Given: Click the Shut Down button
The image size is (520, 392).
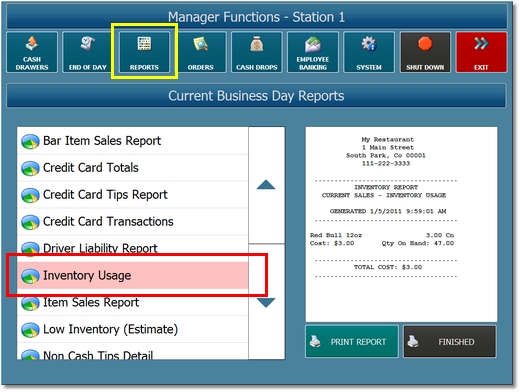Looking at the screenshot, I should (x=425, y=52).
